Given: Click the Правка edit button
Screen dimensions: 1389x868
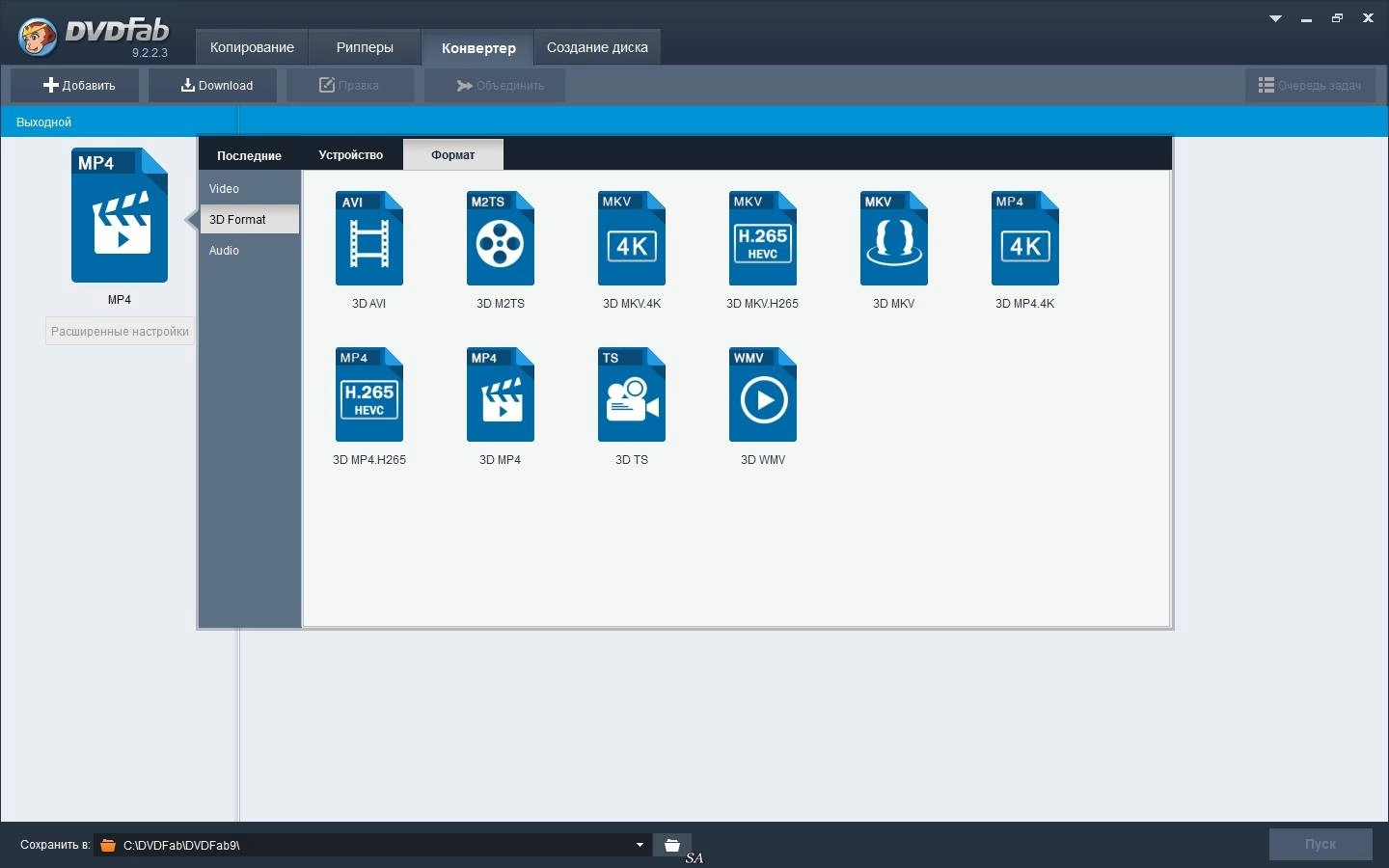Looking at the screenshot, I should point(350,85).
